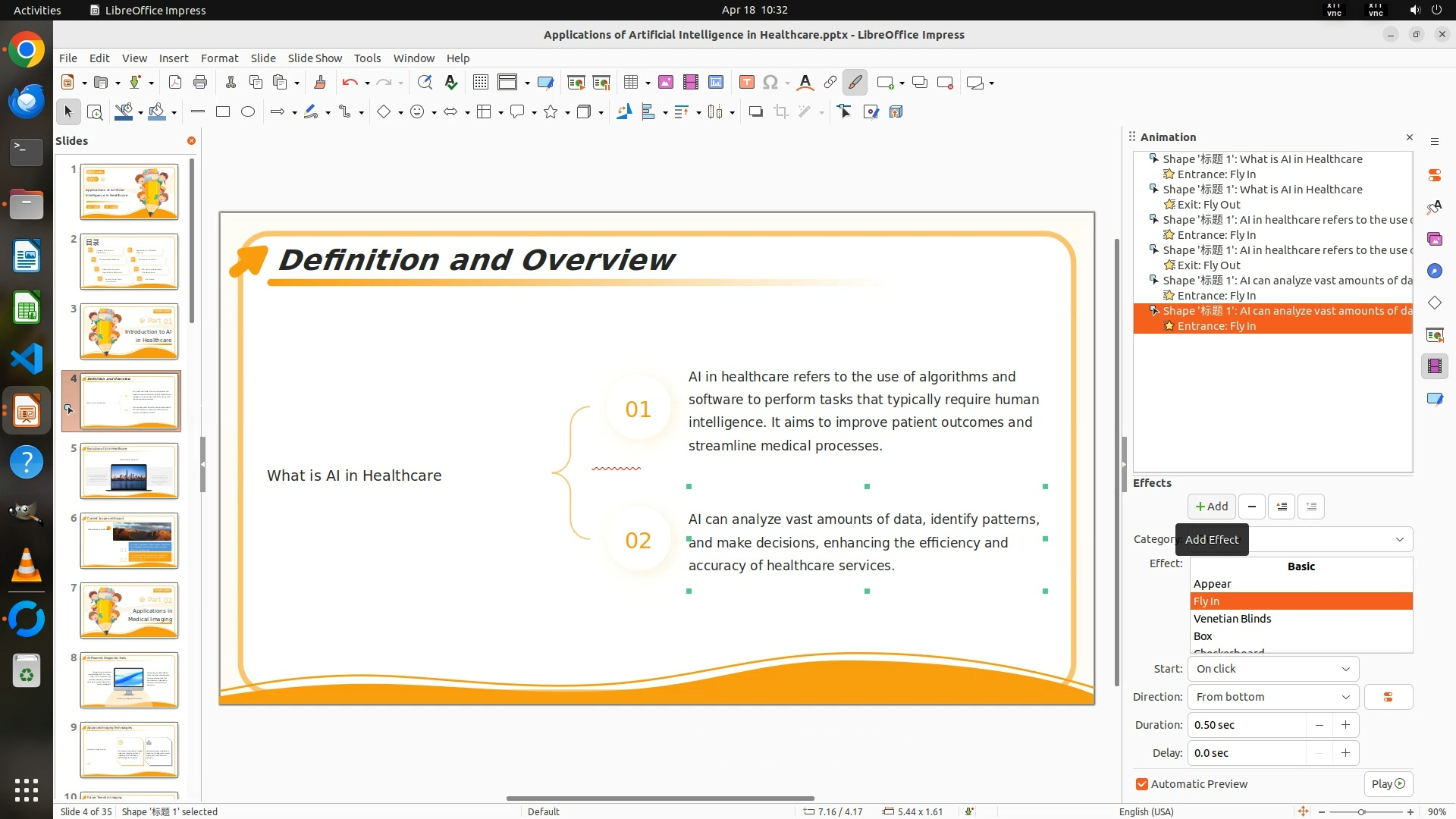Remove the selected effect with the minus button

coord(1252,507)
